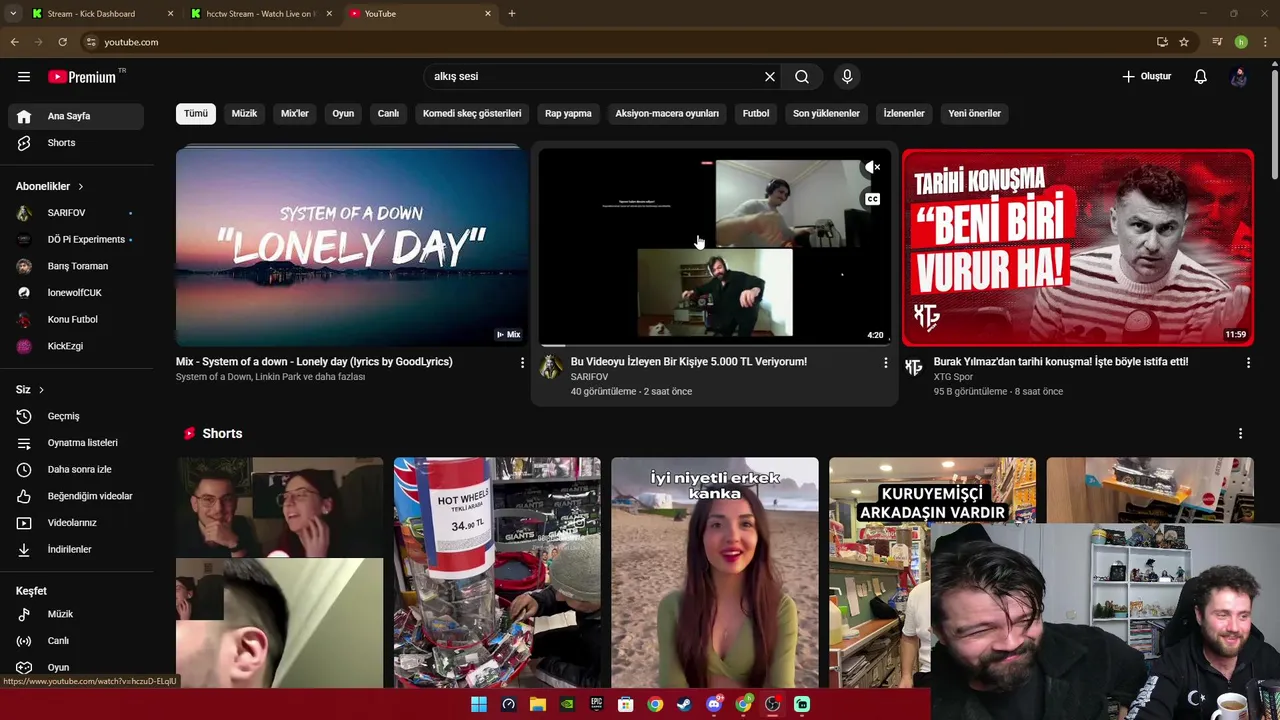Image resolution: width=1280 pixels, height=720 pixels.
Task: Open the Bu Videoyu İzleyen Bir Kişiye title
Action: [x=689, y=362]
